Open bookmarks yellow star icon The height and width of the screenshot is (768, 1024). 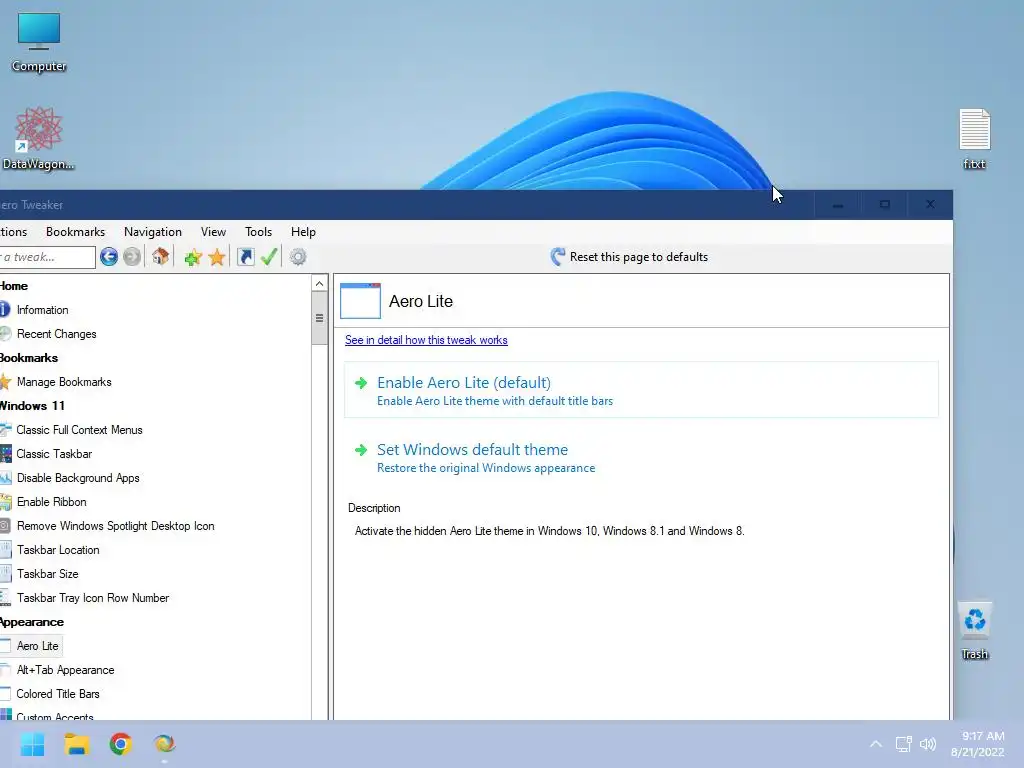point(217,257)
